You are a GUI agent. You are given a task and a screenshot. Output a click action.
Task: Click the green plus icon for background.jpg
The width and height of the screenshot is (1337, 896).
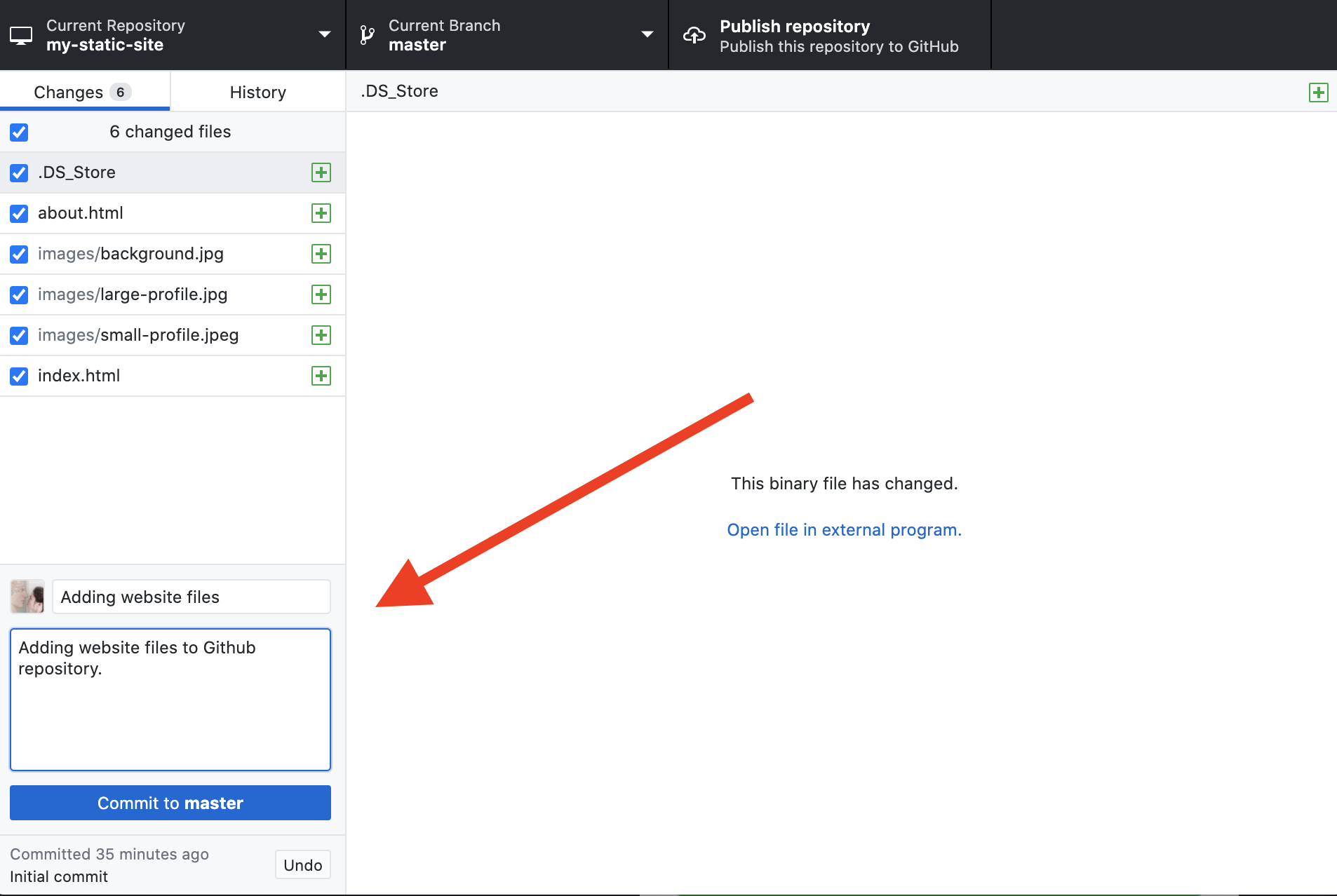pos(321,254)
